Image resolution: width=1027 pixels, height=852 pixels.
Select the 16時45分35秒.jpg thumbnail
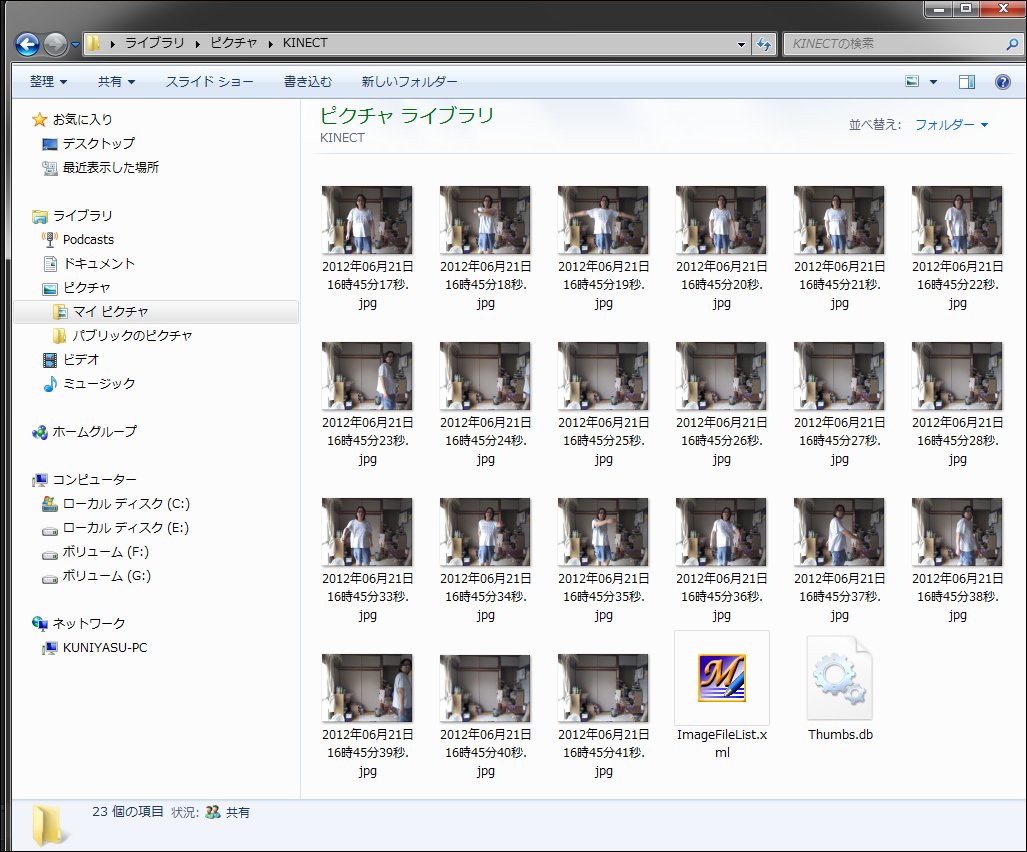click(603, 532)
